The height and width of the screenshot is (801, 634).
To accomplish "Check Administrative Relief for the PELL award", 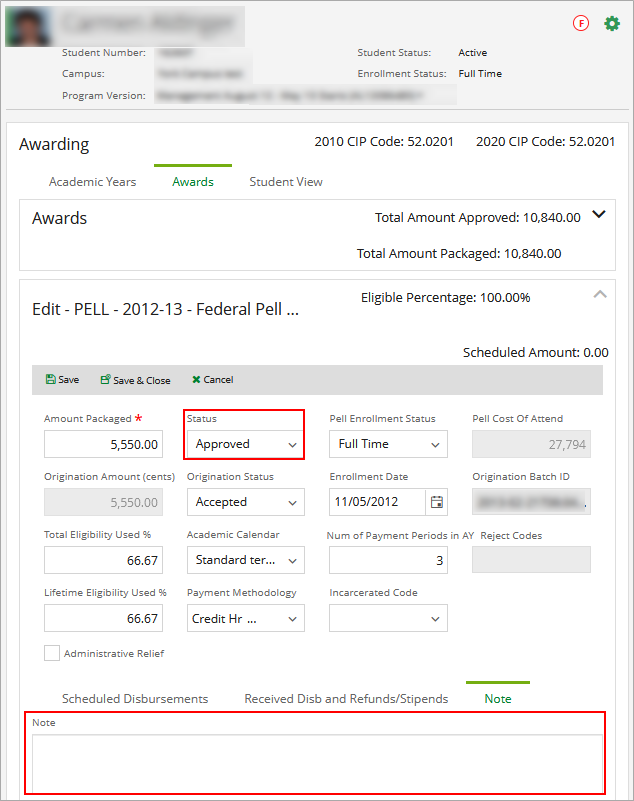I will pyautogui.click(x=51, y=652).
